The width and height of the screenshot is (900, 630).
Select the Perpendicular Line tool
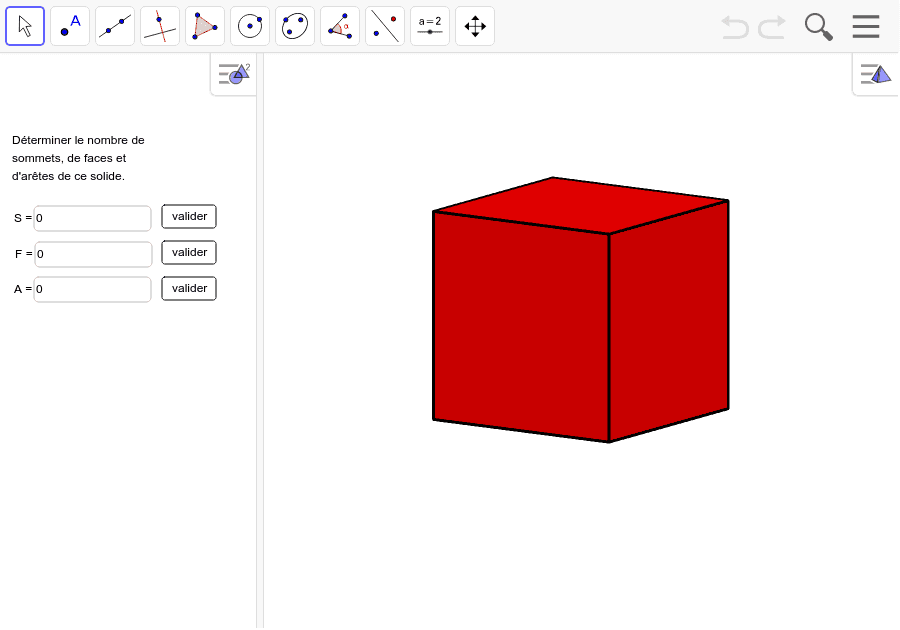[x=159, y=25]
